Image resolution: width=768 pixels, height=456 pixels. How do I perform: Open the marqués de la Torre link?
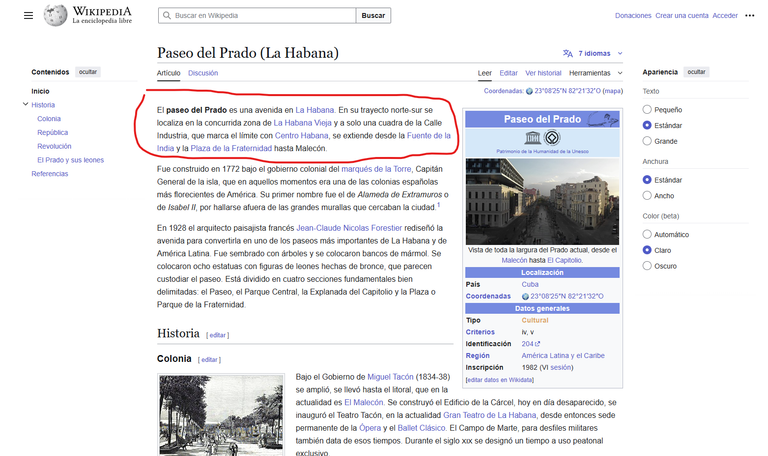point(376,169)
